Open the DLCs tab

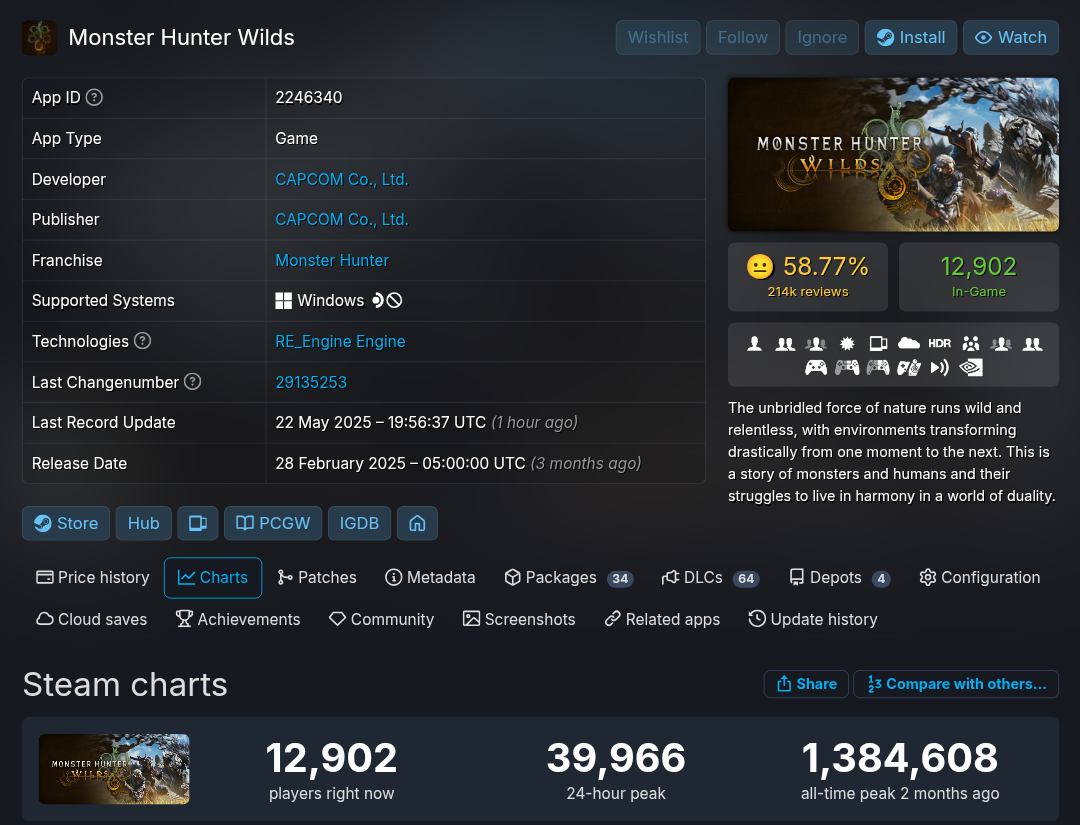(711, 578)
